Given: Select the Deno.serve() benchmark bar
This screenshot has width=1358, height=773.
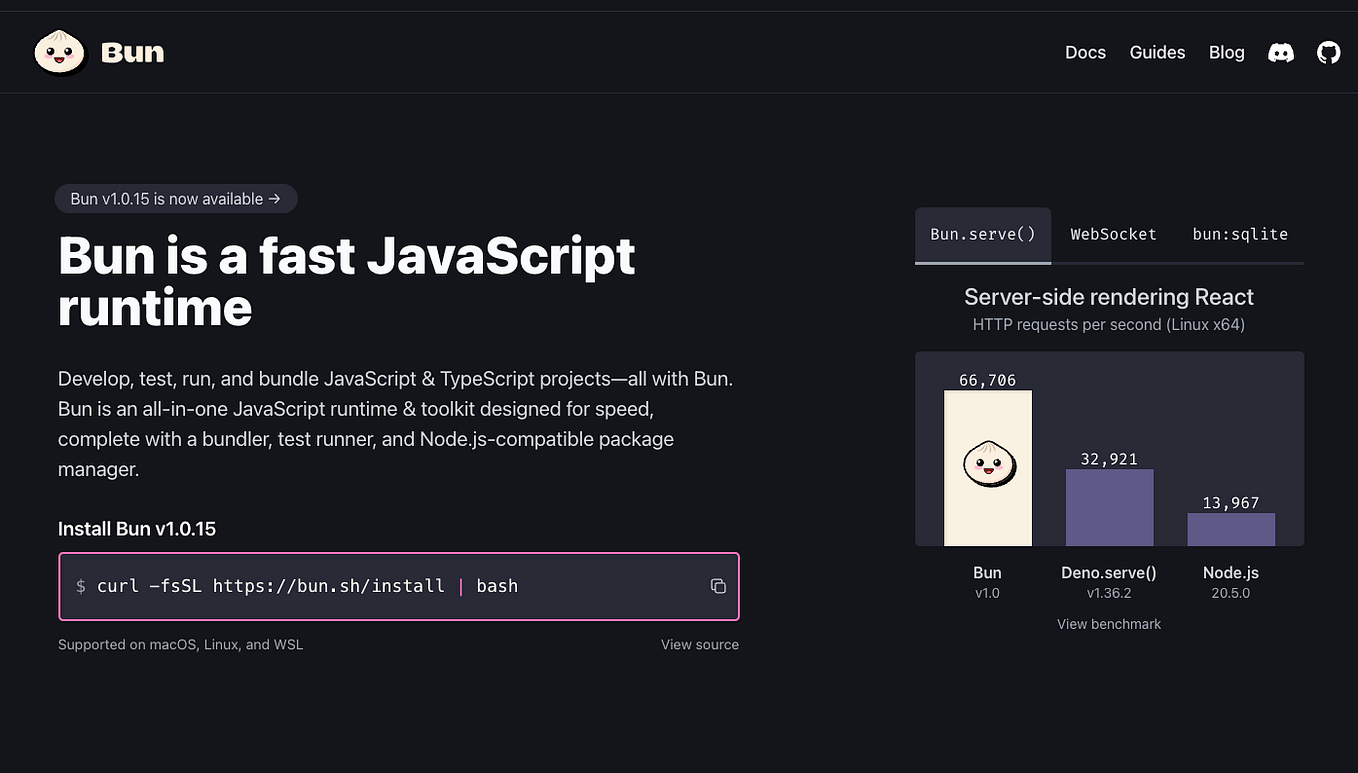Looking at the screenshot, I should click(1109, 508).
